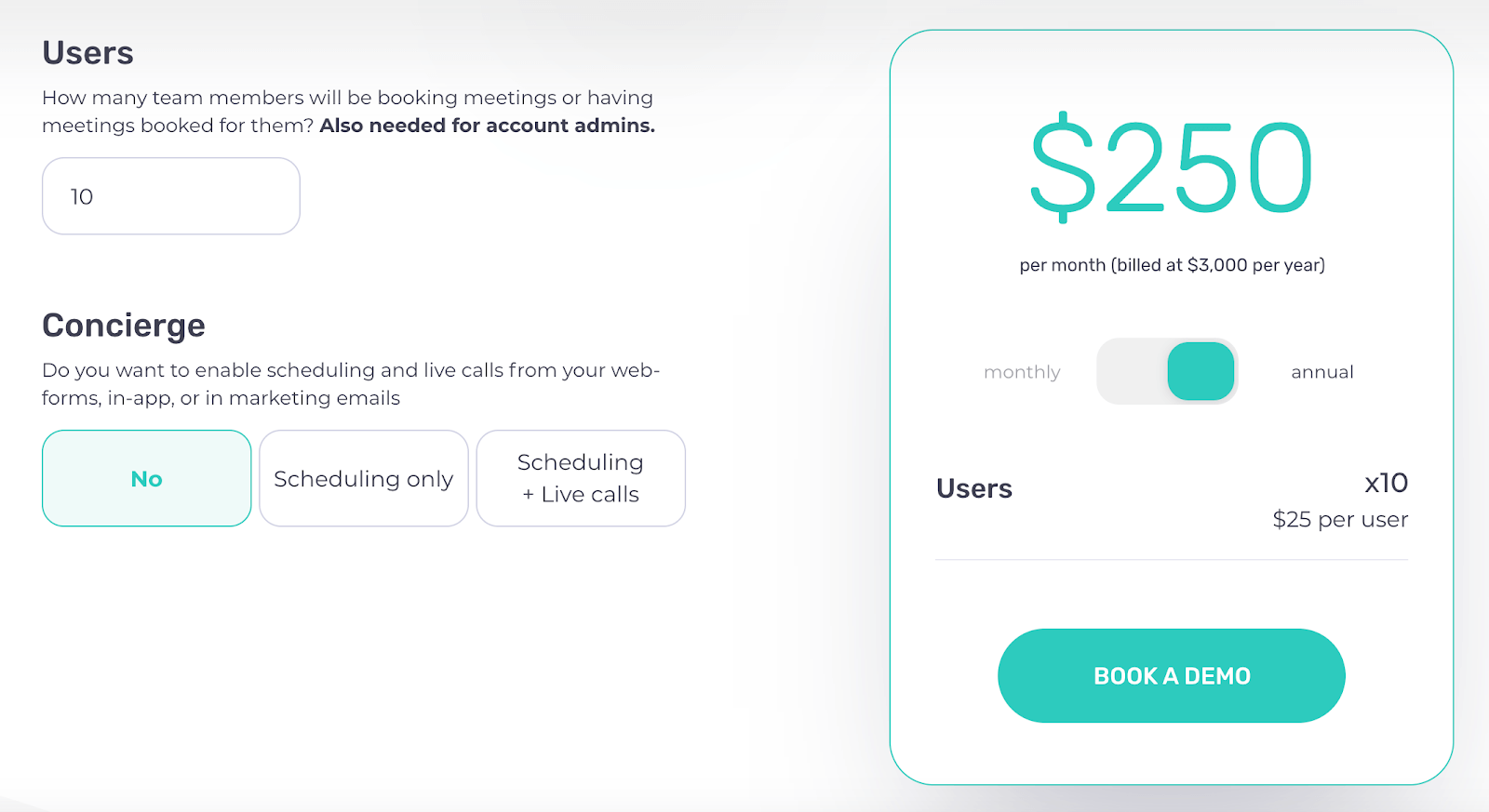Viewport: 1489px width, 812px height.
Task: Click the Users heading on the left
Action: tap(87, 53)
